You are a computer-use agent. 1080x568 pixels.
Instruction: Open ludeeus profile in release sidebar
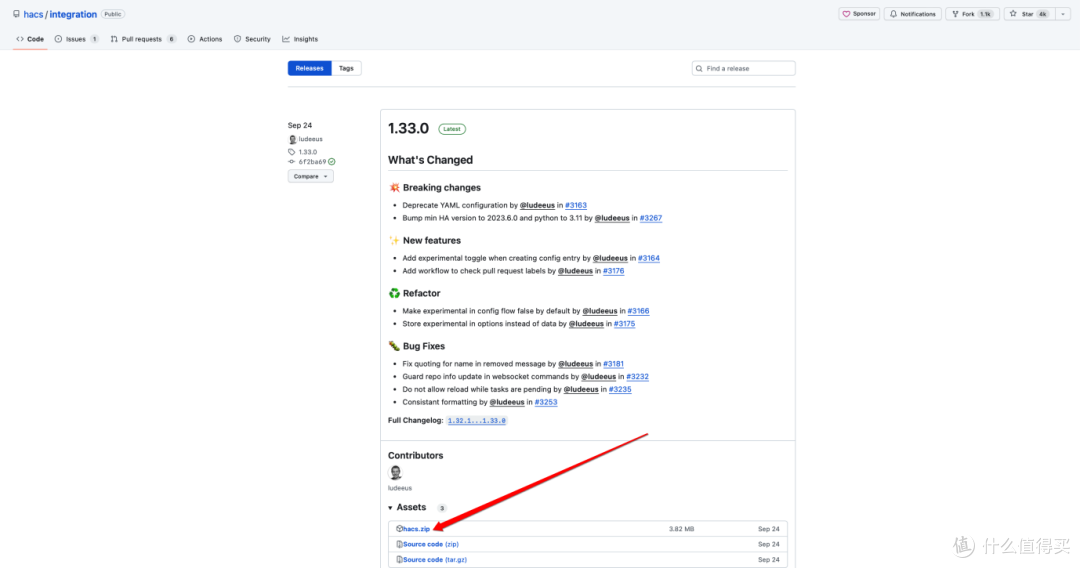(311, 139)
